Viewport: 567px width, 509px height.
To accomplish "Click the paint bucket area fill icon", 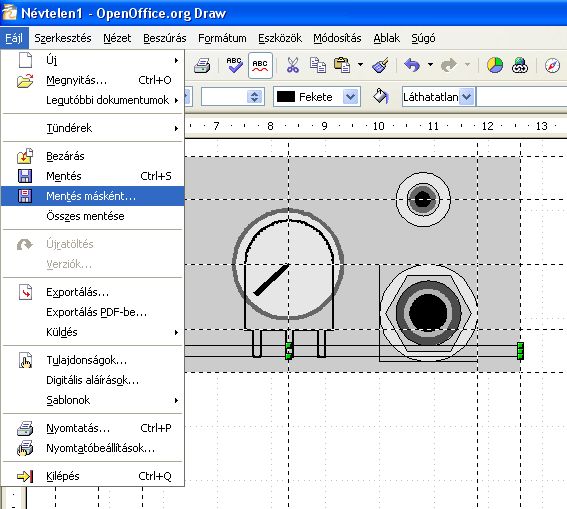I will [x=381, y=97].
